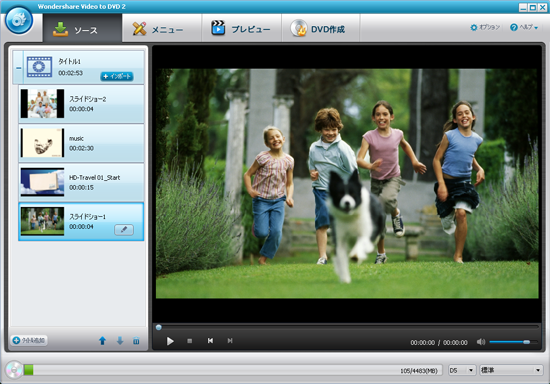Delete selected item with trash icon
Screen dimensions: 550x384
[136, 341]
